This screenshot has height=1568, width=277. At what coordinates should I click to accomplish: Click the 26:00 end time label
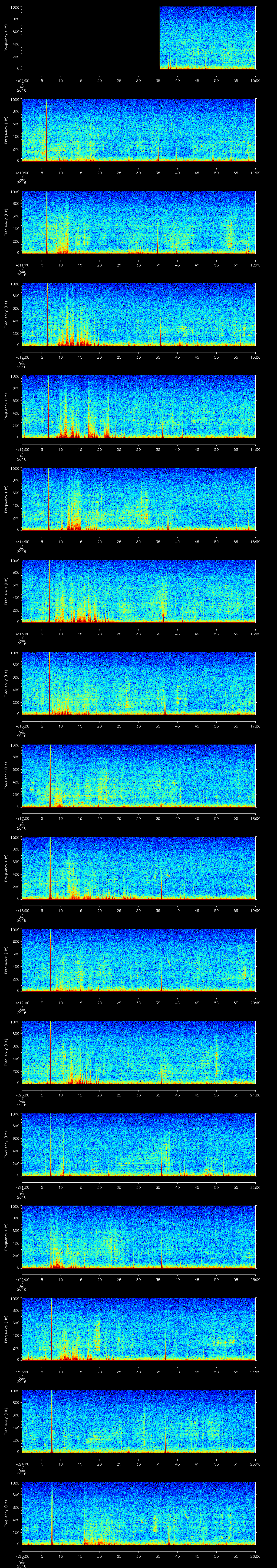click(255, 1556)
